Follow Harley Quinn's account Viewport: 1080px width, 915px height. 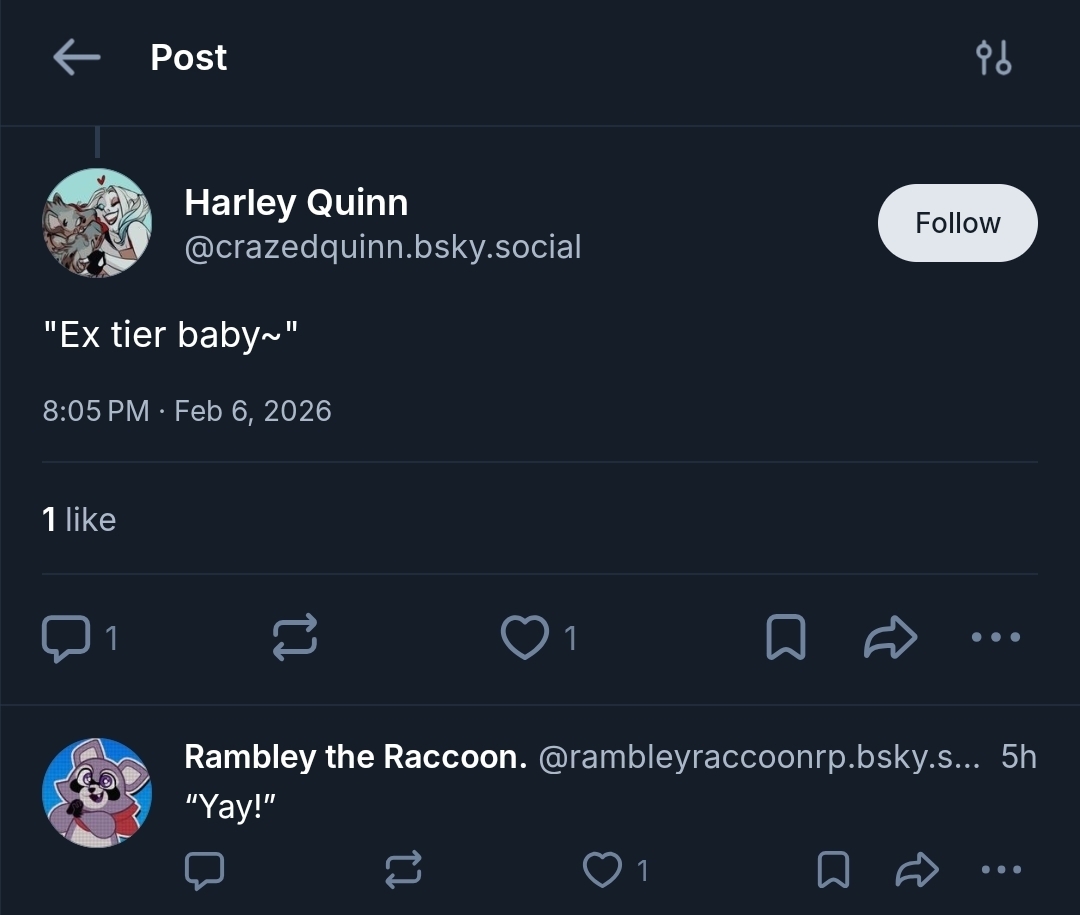click(957, 223)
